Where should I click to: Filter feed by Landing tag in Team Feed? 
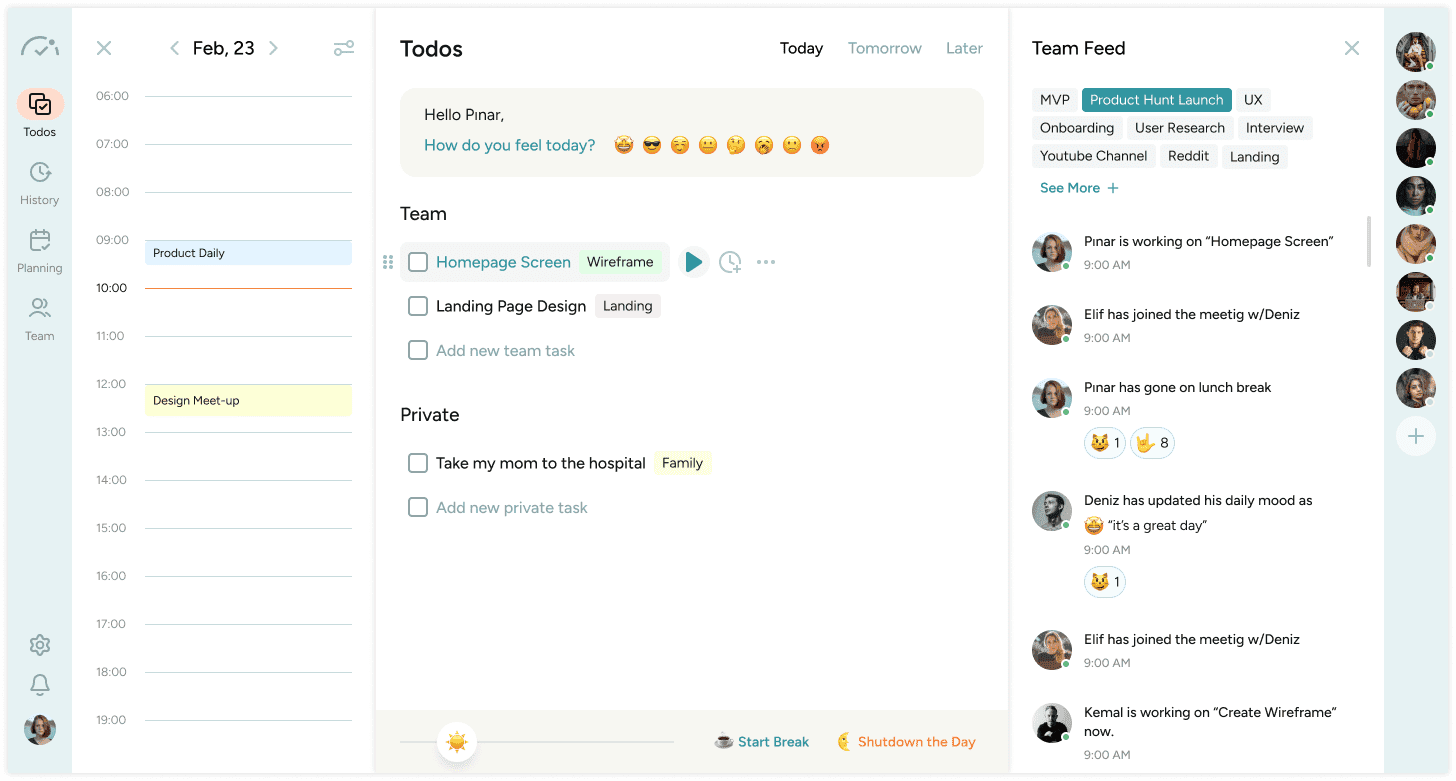click(1255, 157)
